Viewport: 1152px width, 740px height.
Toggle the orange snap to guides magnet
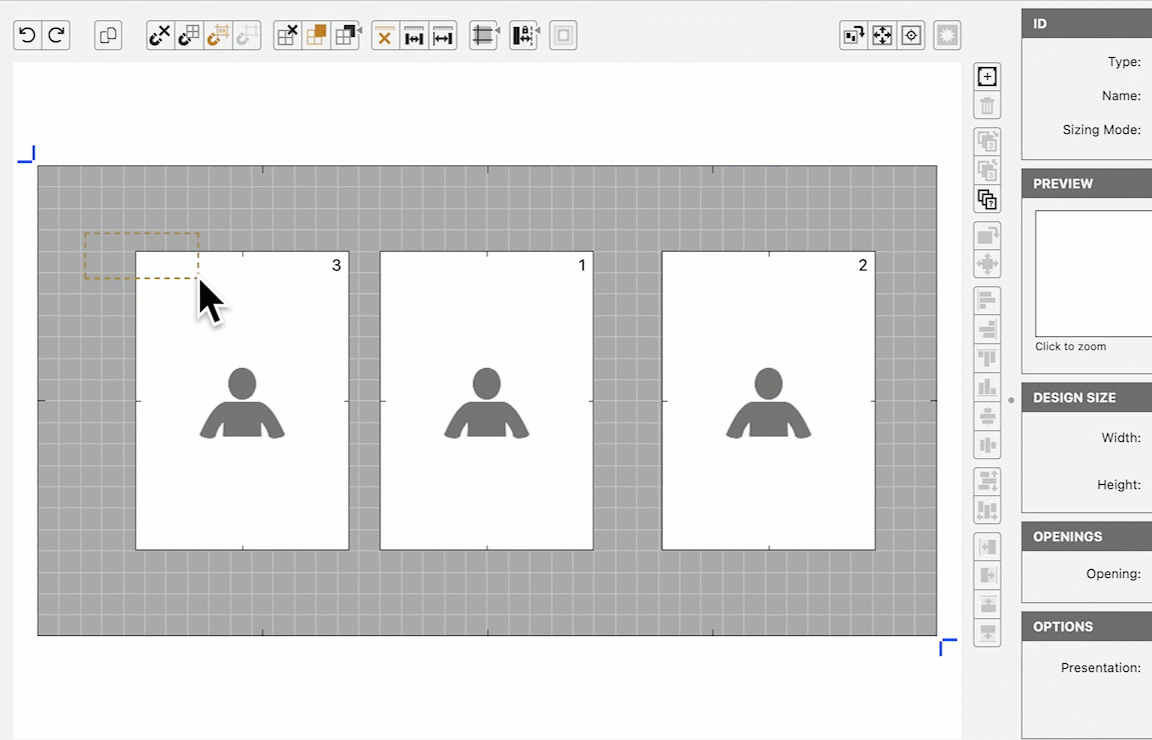click(218, 36)
